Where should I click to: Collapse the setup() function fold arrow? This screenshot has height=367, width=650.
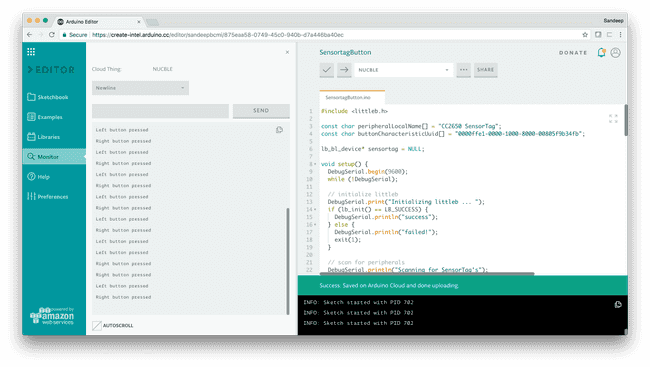(315, 164)
